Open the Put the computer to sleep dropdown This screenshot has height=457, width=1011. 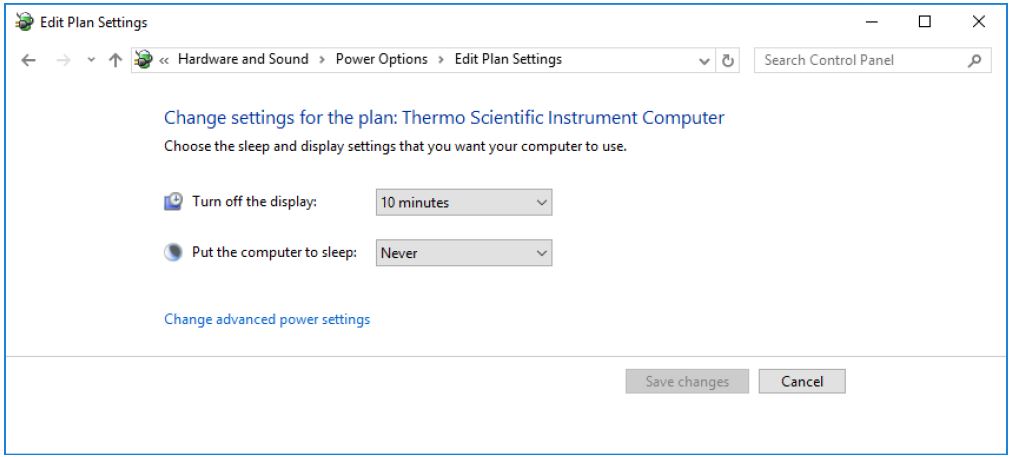pyautogui.click(x=463, y=254)
